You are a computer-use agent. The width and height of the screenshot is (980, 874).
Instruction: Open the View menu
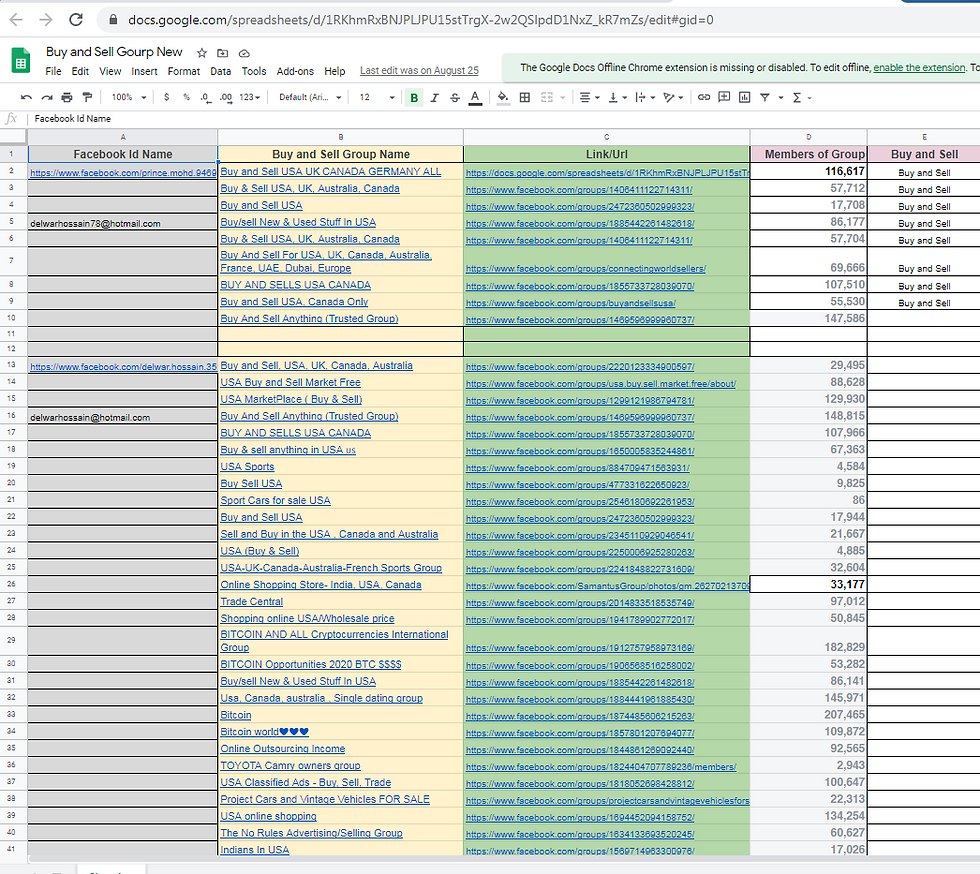click(x=110, y=71)
